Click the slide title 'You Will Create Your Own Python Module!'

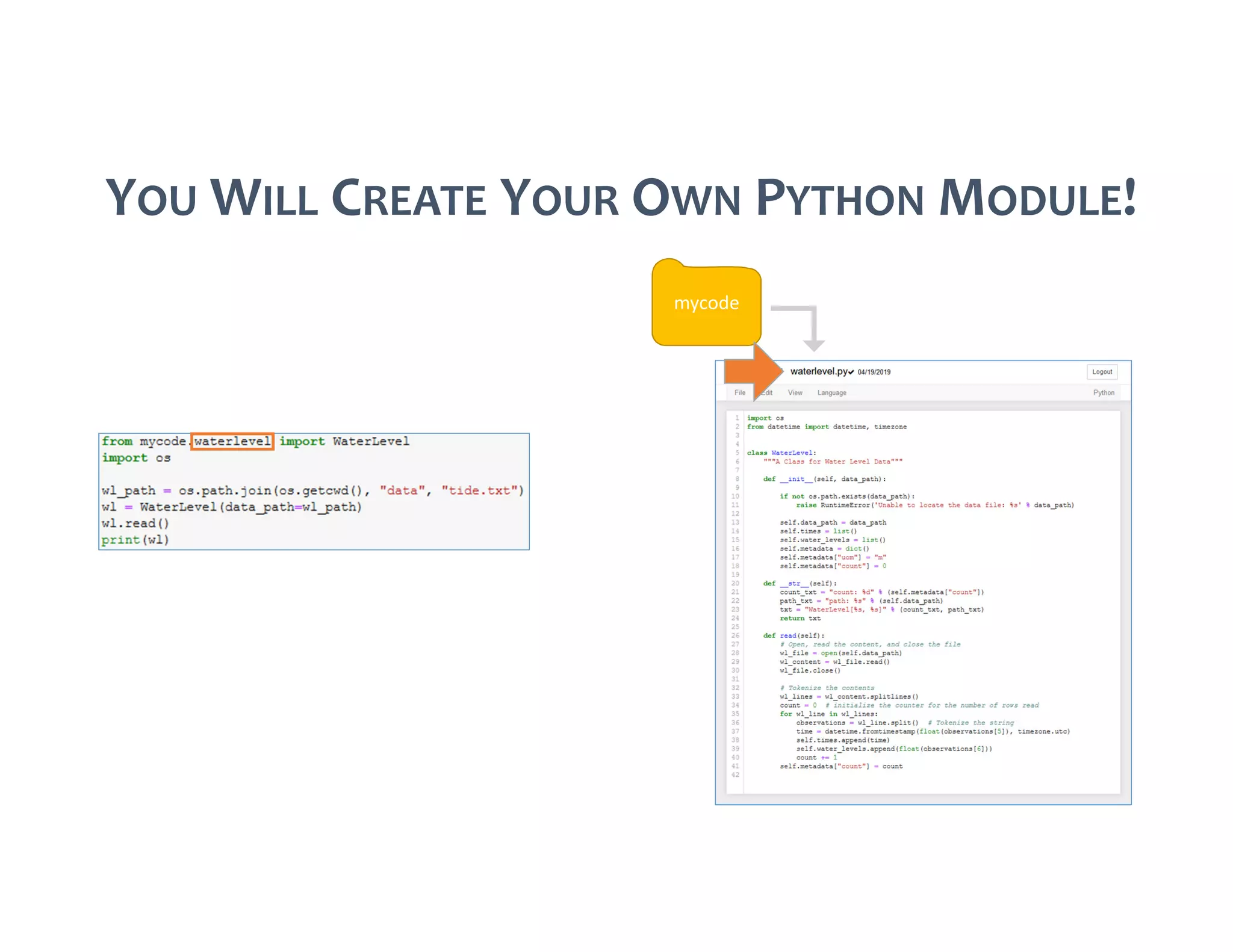pyautogui.click(x=621, y=198)
